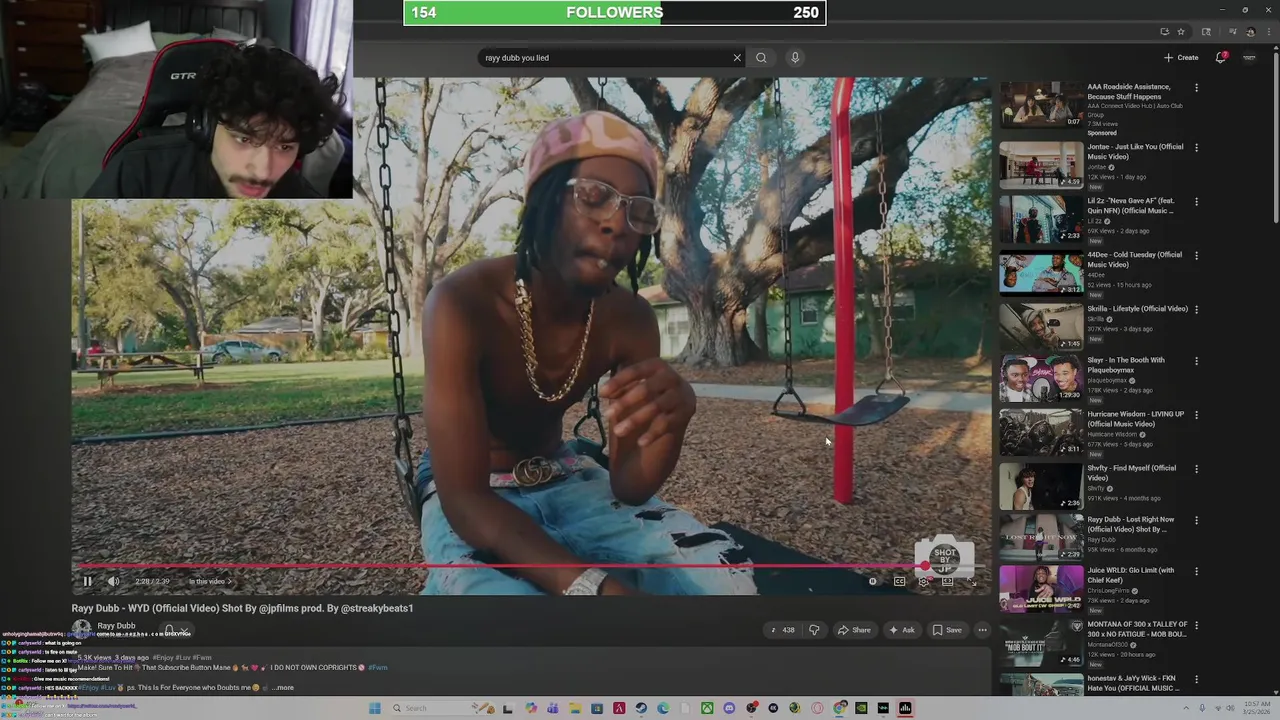
Task: Open Steam from the taskbar
Action: tap(641, 708)
